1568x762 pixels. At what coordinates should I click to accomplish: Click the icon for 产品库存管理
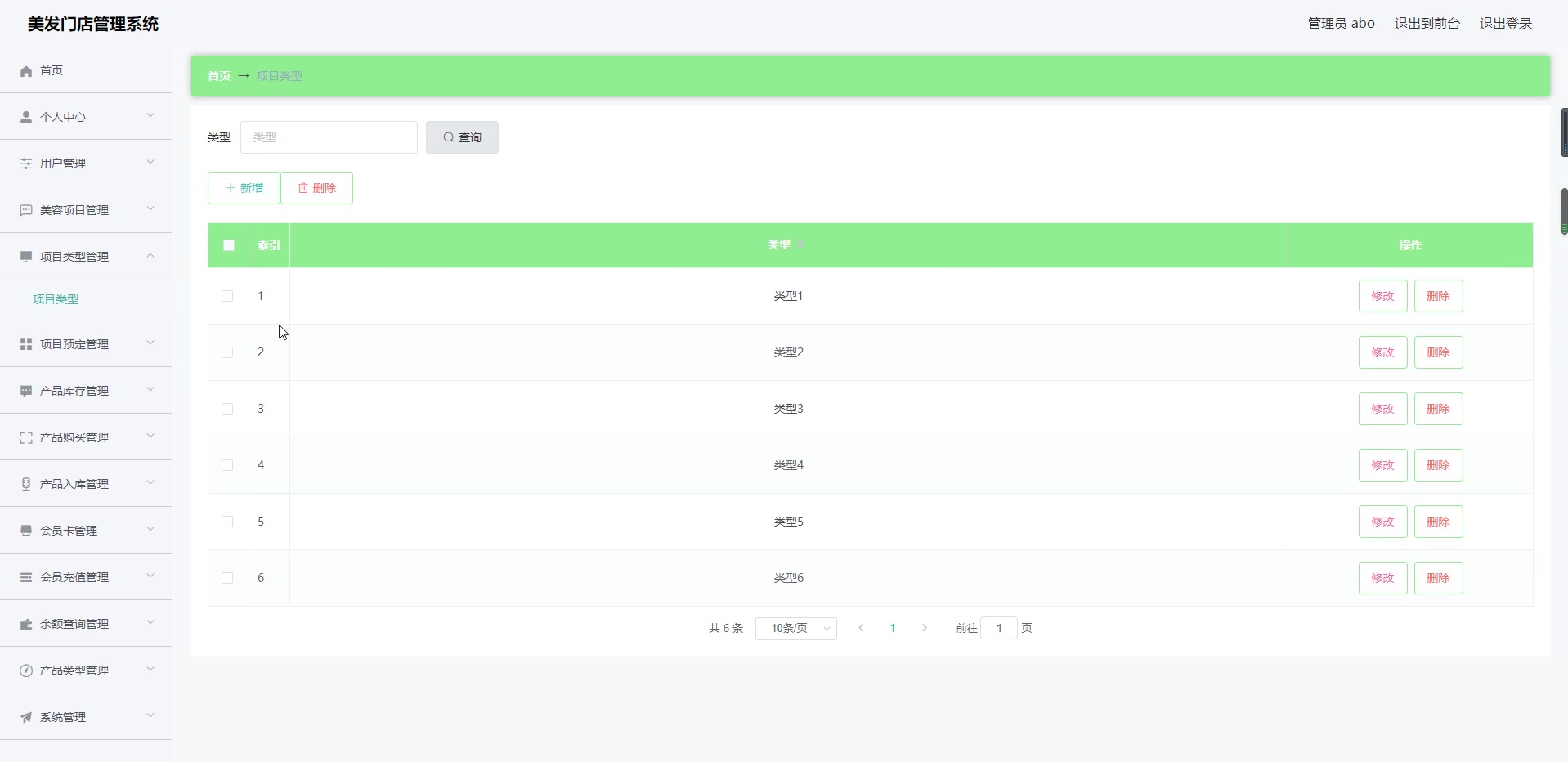tap(26, 391)
